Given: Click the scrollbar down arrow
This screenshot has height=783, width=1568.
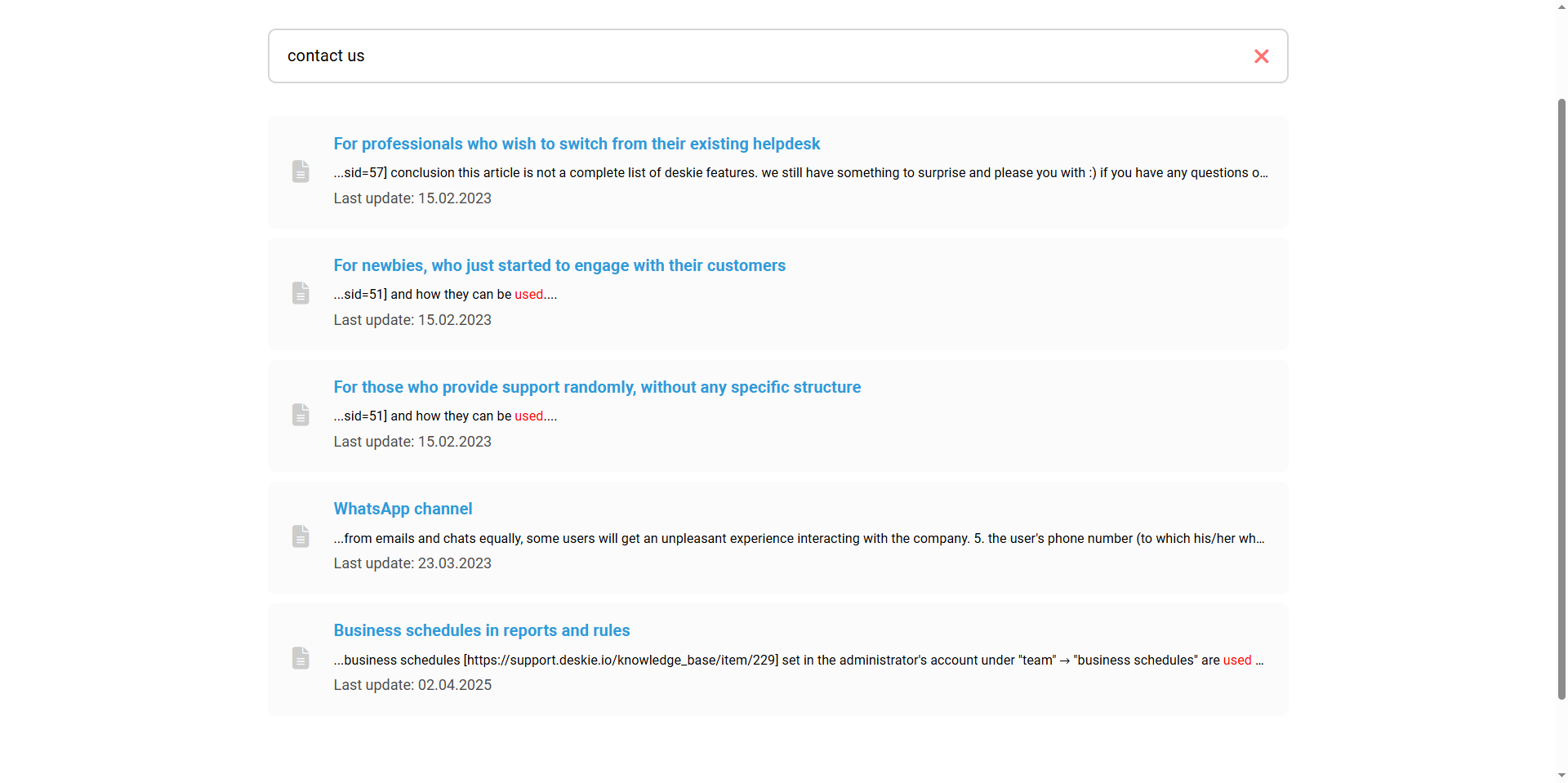Looking at the screenshot, I should point(1561,776).
